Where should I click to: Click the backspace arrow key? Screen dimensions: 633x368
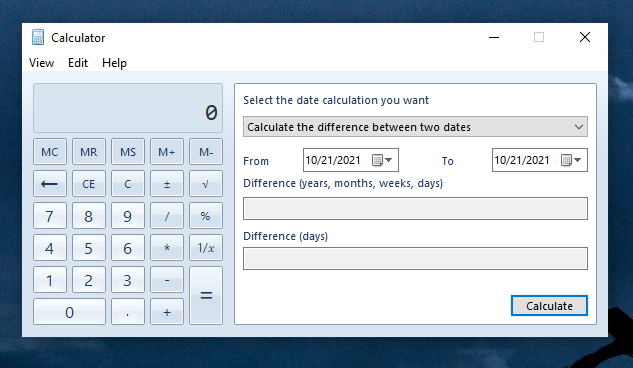(50, 184)
